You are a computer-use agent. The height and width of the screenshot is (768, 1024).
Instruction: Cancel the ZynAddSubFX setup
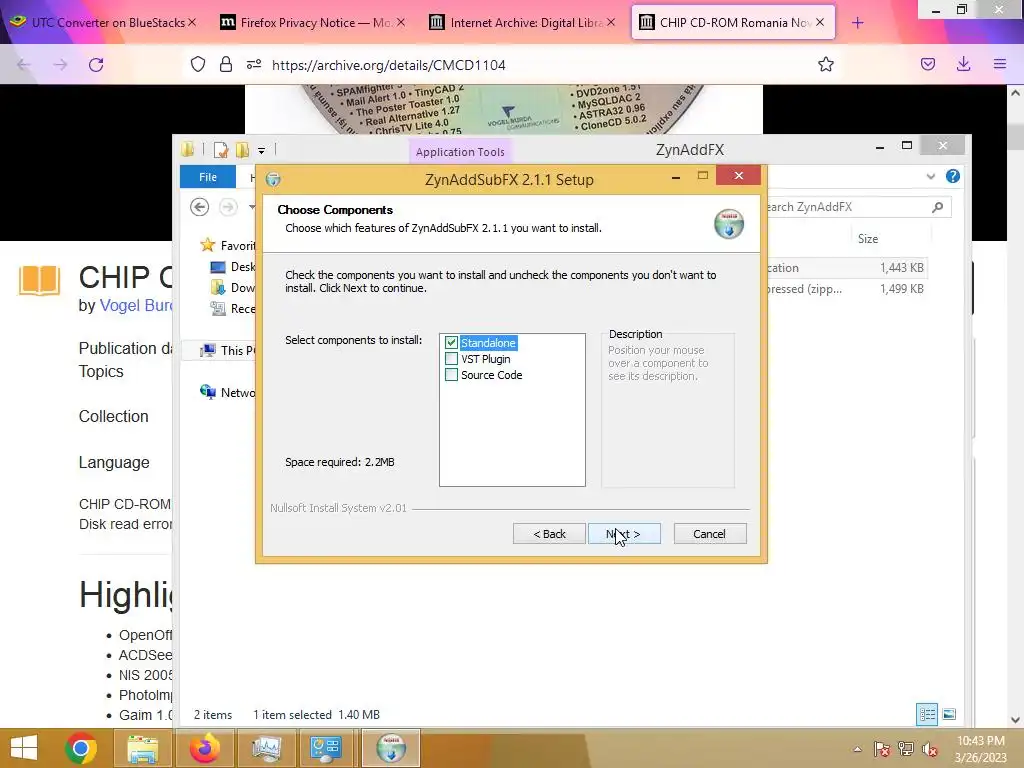[x=709, y=534]
